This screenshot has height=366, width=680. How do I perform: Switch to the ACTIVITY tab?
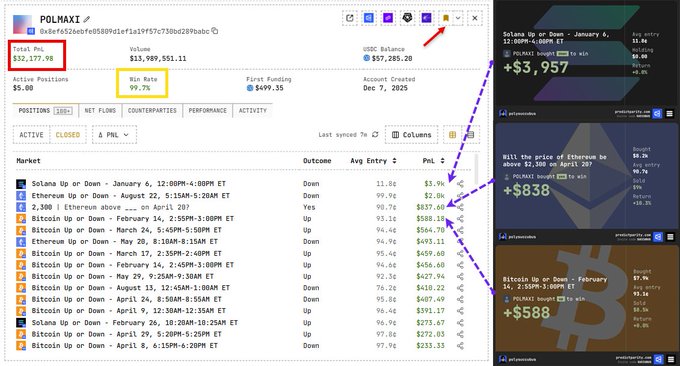coord(252,111)
